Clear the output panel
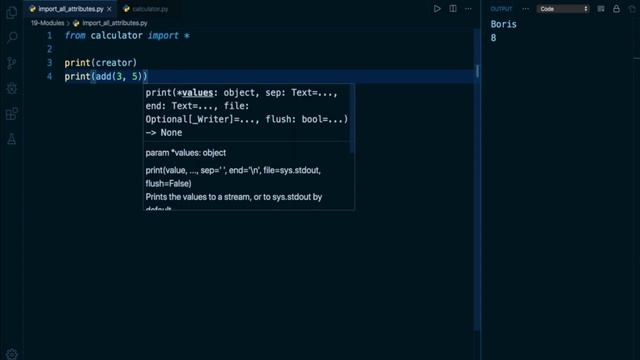Screen dimensions: 640x360 [x=601, y=9]
